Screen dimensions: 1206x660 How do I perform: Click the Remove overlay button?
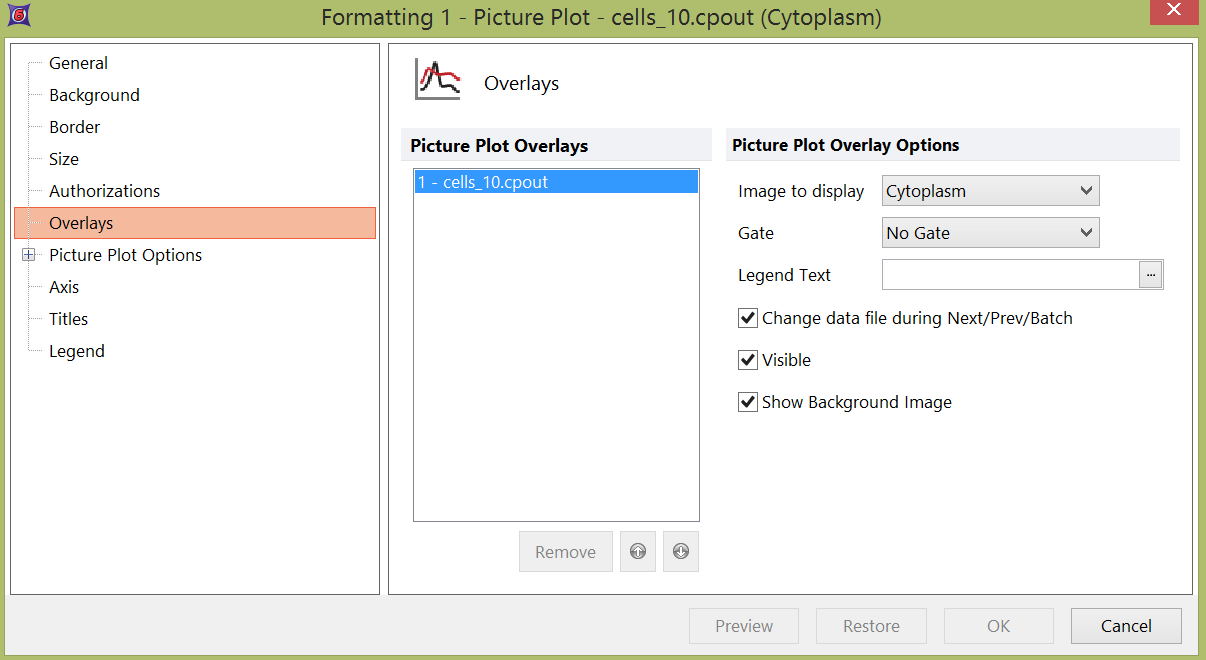[x=565, y=552]
